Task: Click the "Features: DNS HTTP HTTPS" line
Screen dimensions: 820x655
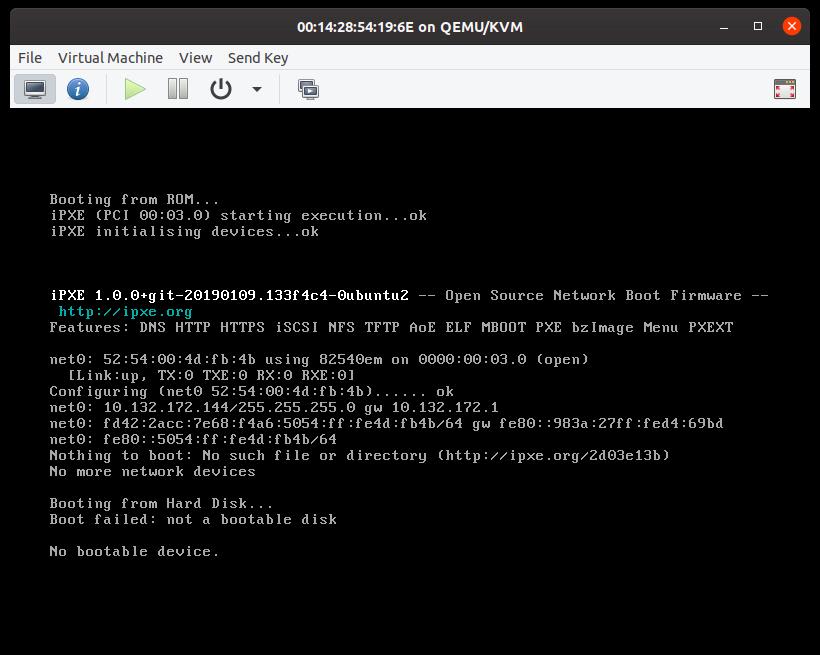Action: (x=391, y=328)
